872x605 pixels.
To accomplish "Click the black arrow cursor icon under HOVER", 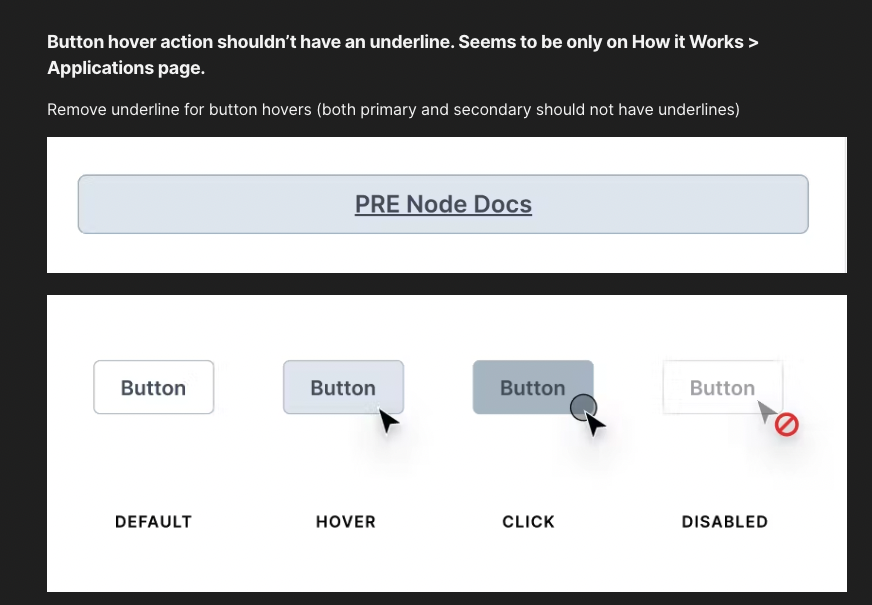I will 389,421.
